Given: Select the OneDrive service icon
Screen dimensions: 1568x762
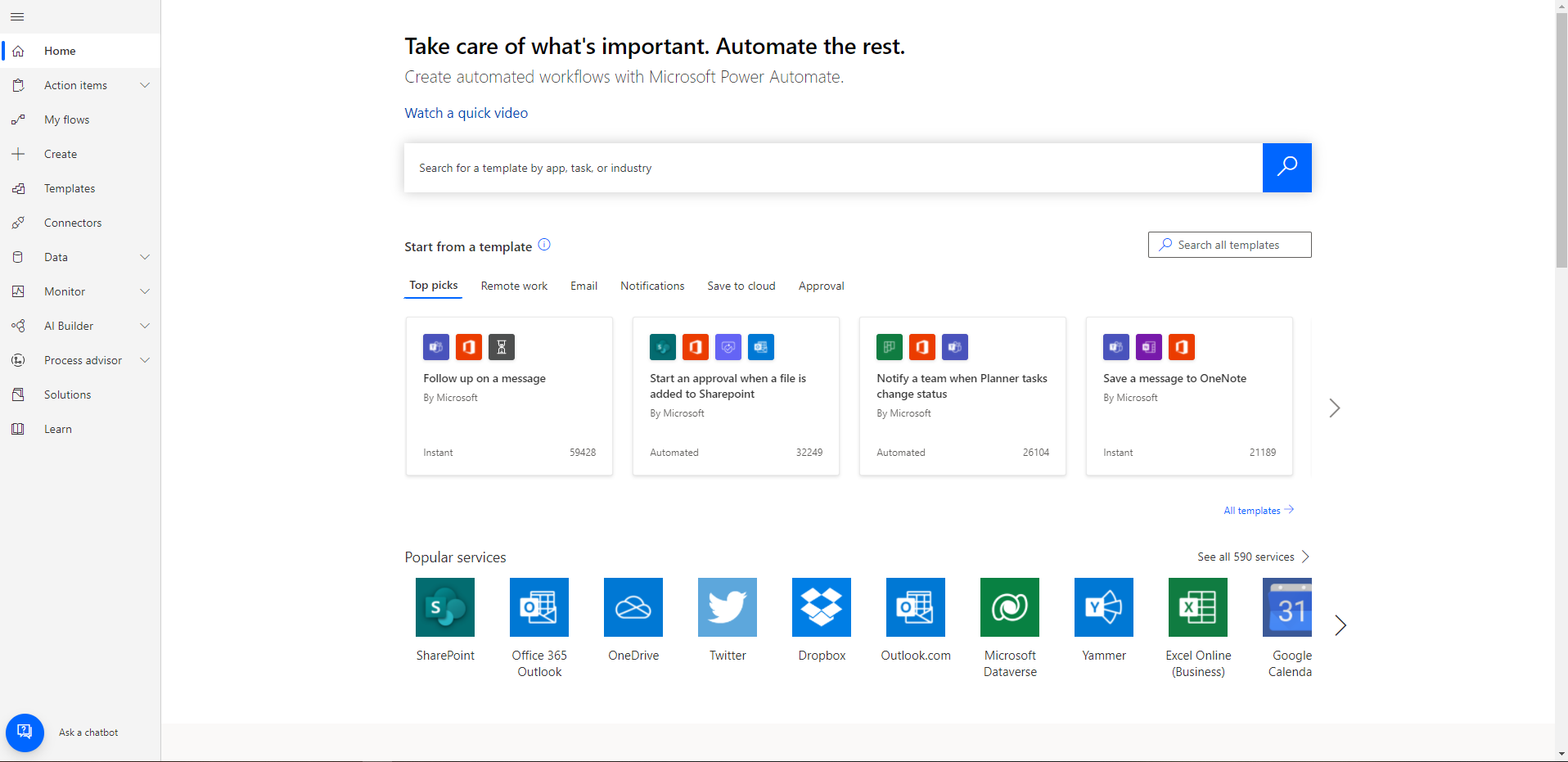Looking at the screenshot, I should (633, 607).
